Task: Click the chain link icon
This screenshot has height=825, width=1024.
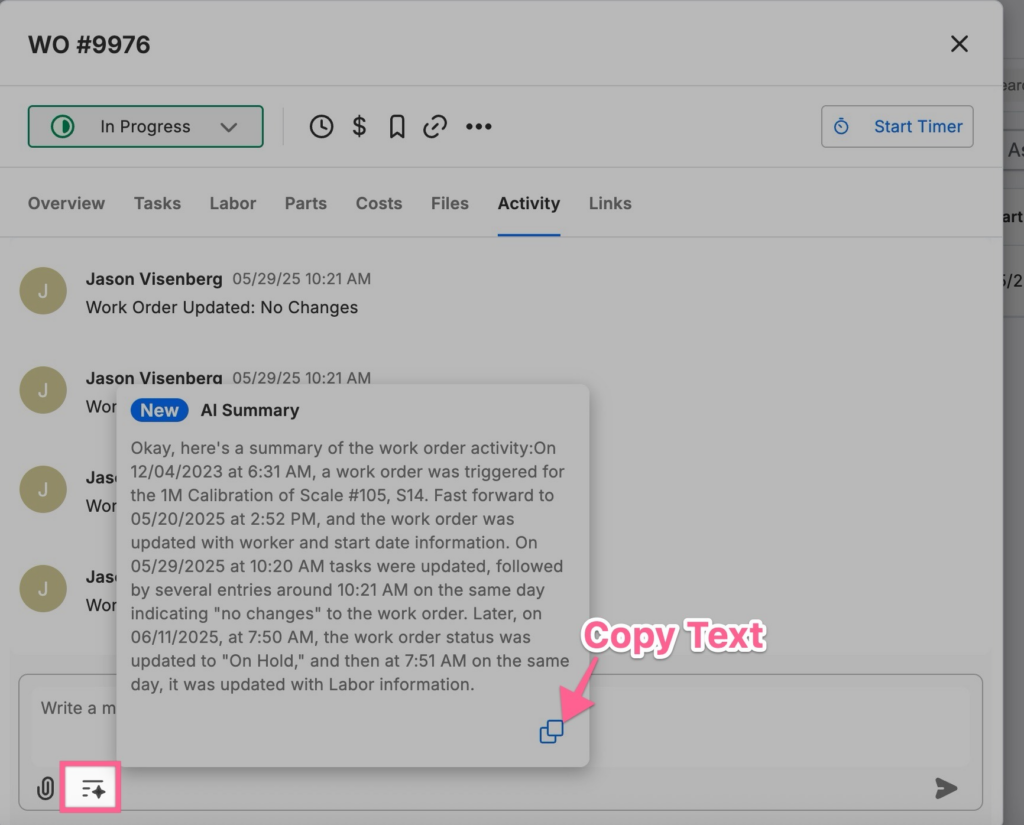Action: [x=434, y=127]
